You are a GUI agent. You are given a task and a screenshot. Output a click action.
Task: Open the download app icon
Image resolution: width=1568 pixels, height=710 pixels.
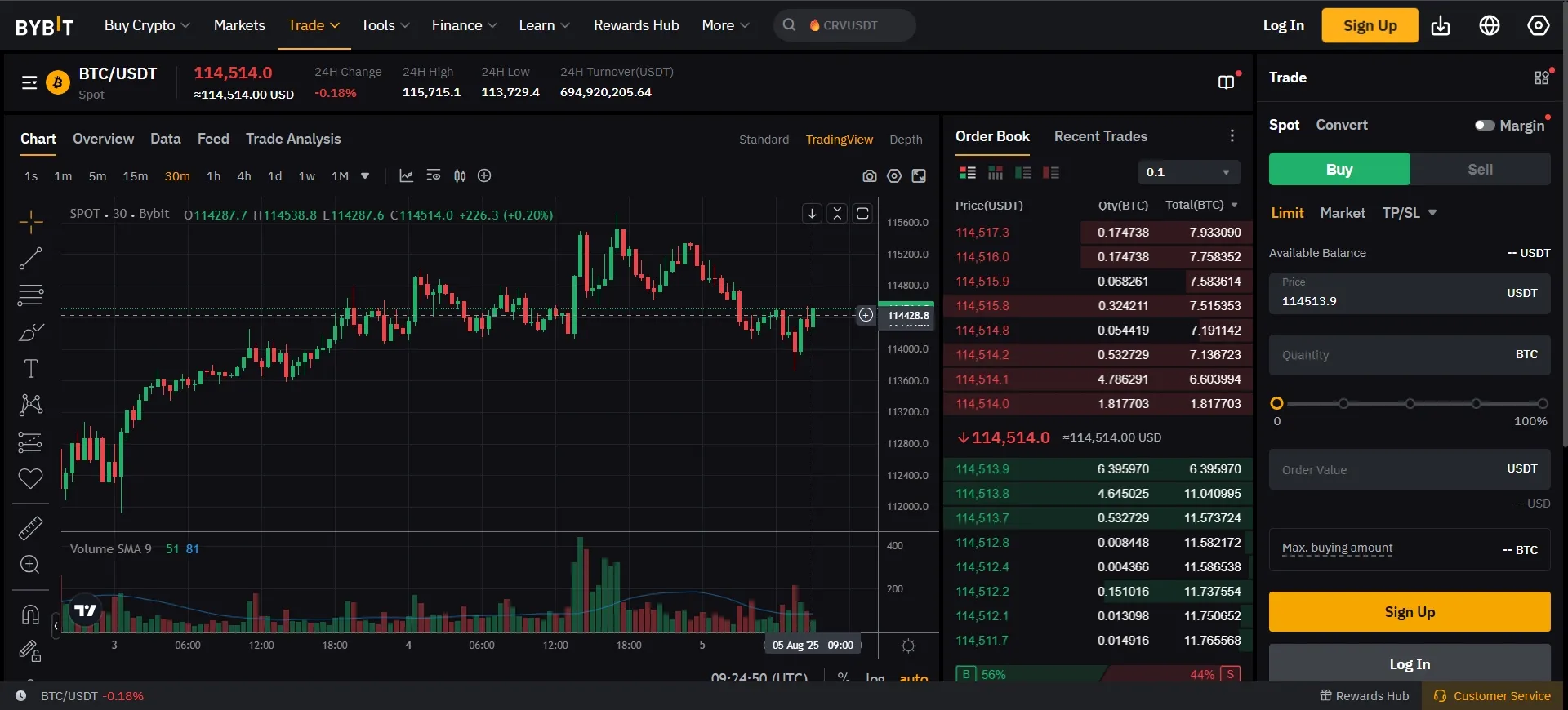(1441, 26)
